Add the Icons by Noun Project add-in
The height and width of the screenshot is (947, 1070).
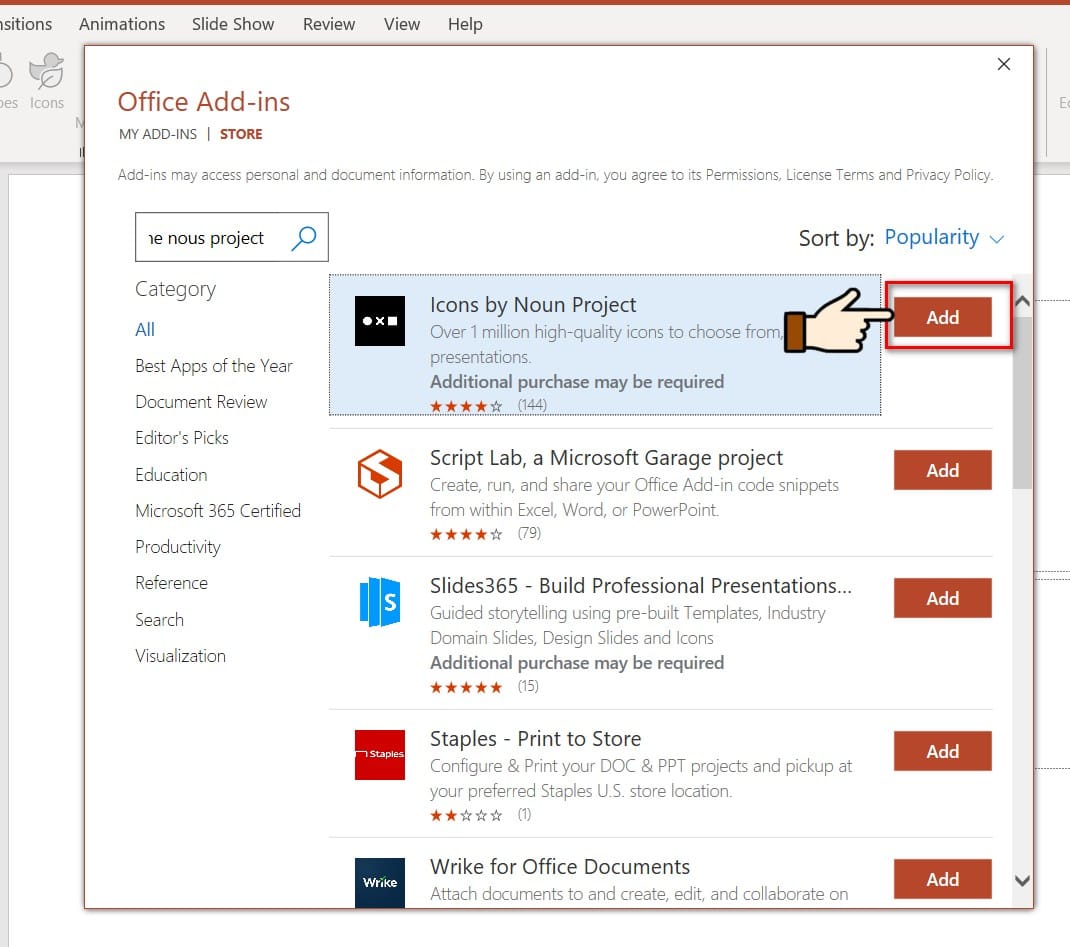coord(942,317)
